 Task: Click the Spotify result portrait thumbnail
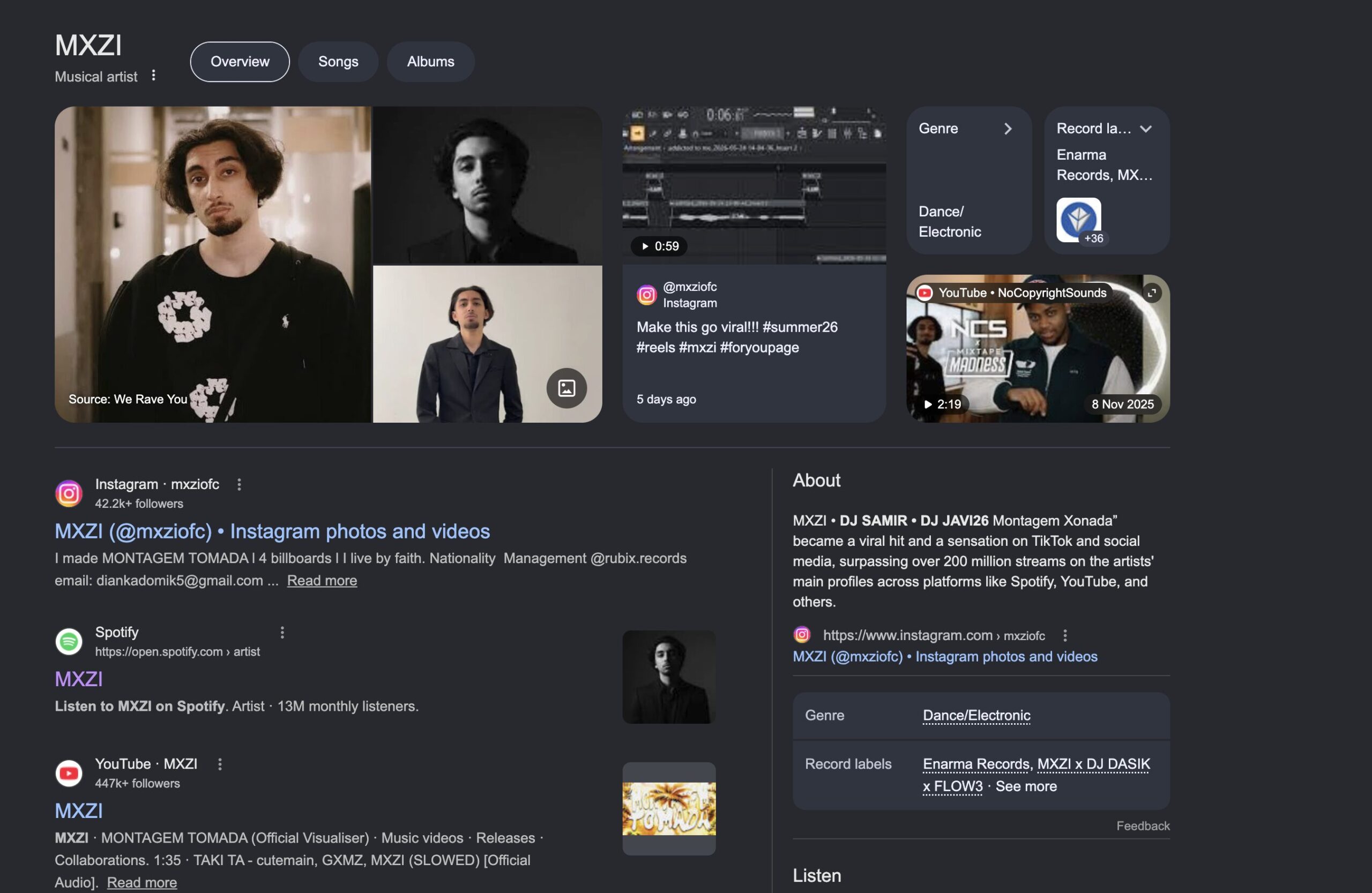(669, 677)
